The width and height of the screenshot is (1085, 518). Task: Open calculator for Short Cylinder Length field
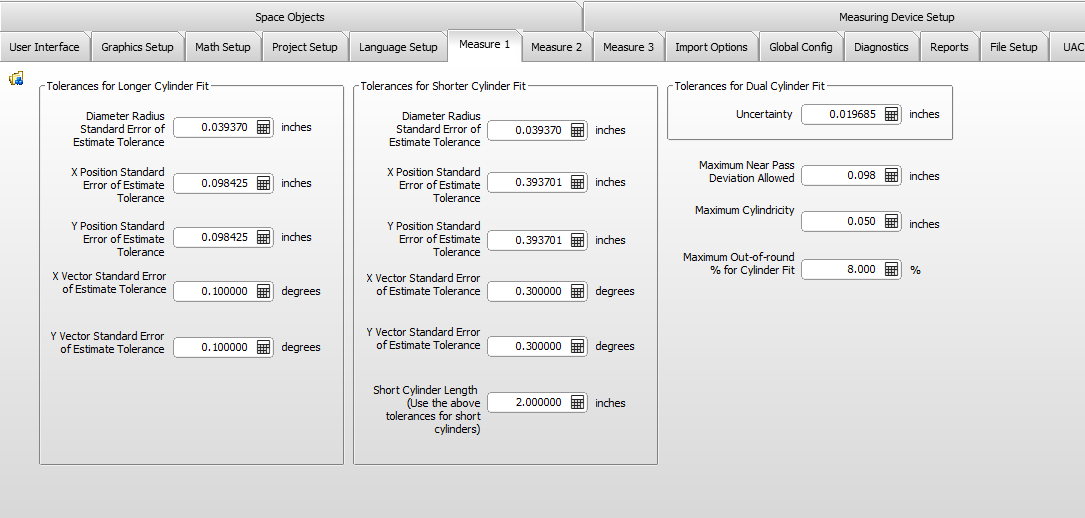point(577,403)
